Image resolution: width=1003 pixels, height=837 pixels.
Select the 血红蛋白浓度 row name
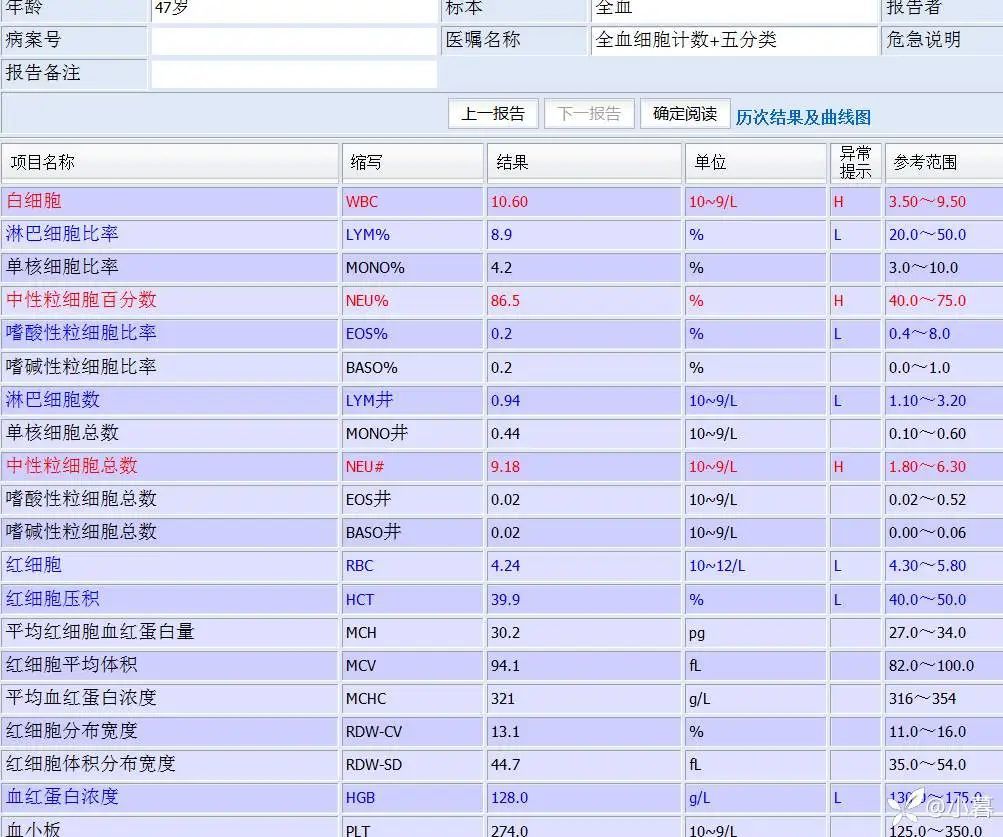pos(62,797)
